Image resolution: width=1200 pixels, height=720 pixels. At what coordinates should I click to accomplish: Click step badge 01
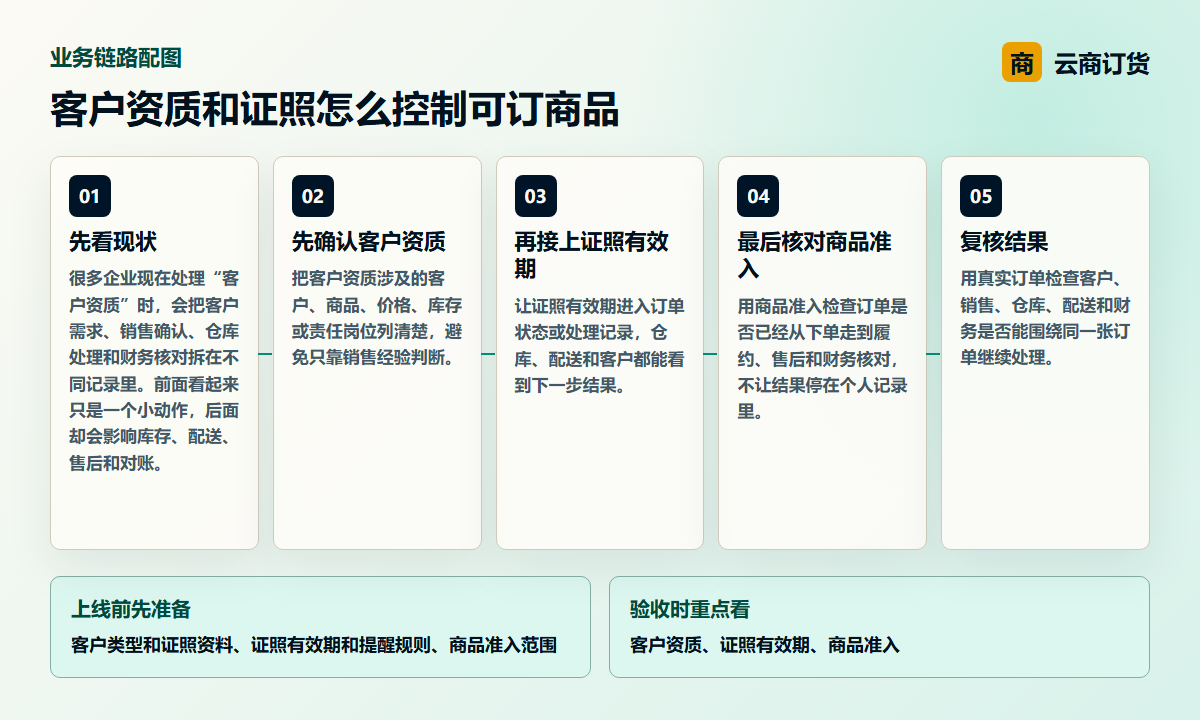(x=90, y=196)
